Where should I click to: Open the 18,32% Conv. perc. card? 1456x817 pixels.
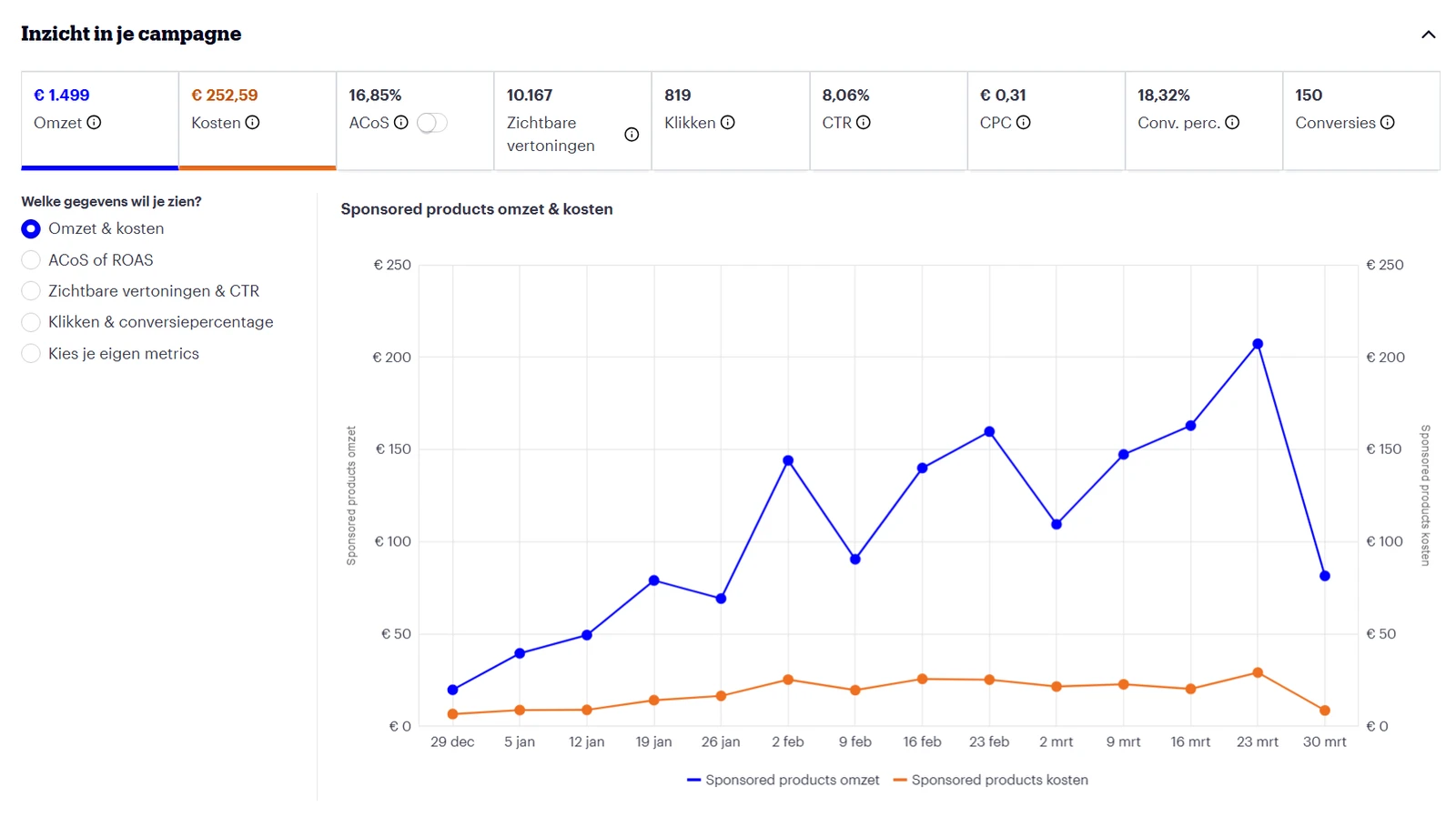point(1204,121)
